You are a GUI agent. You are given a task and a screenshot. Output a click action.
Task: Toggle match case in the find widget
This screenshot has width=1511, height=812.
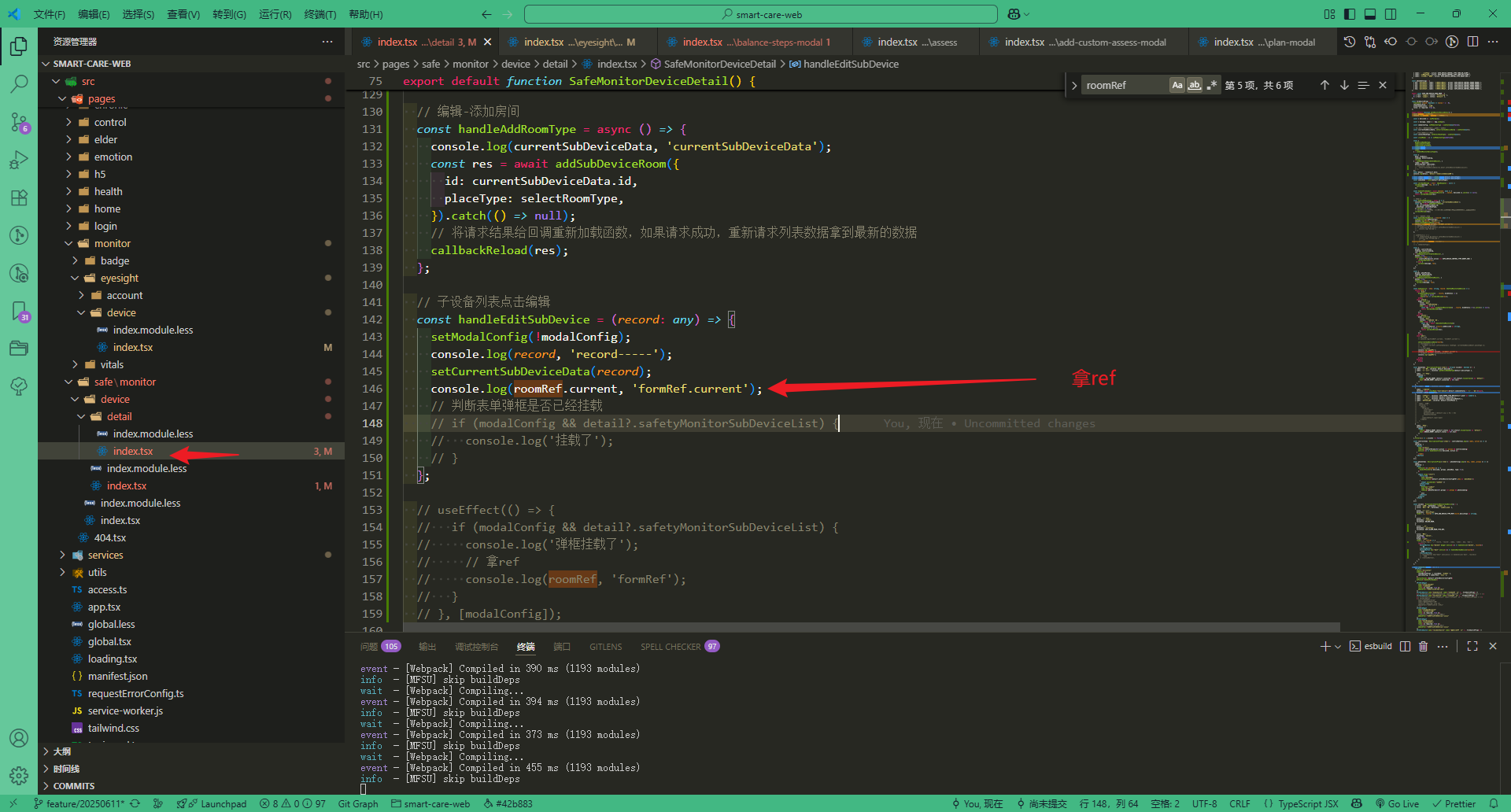point(1177,84)
